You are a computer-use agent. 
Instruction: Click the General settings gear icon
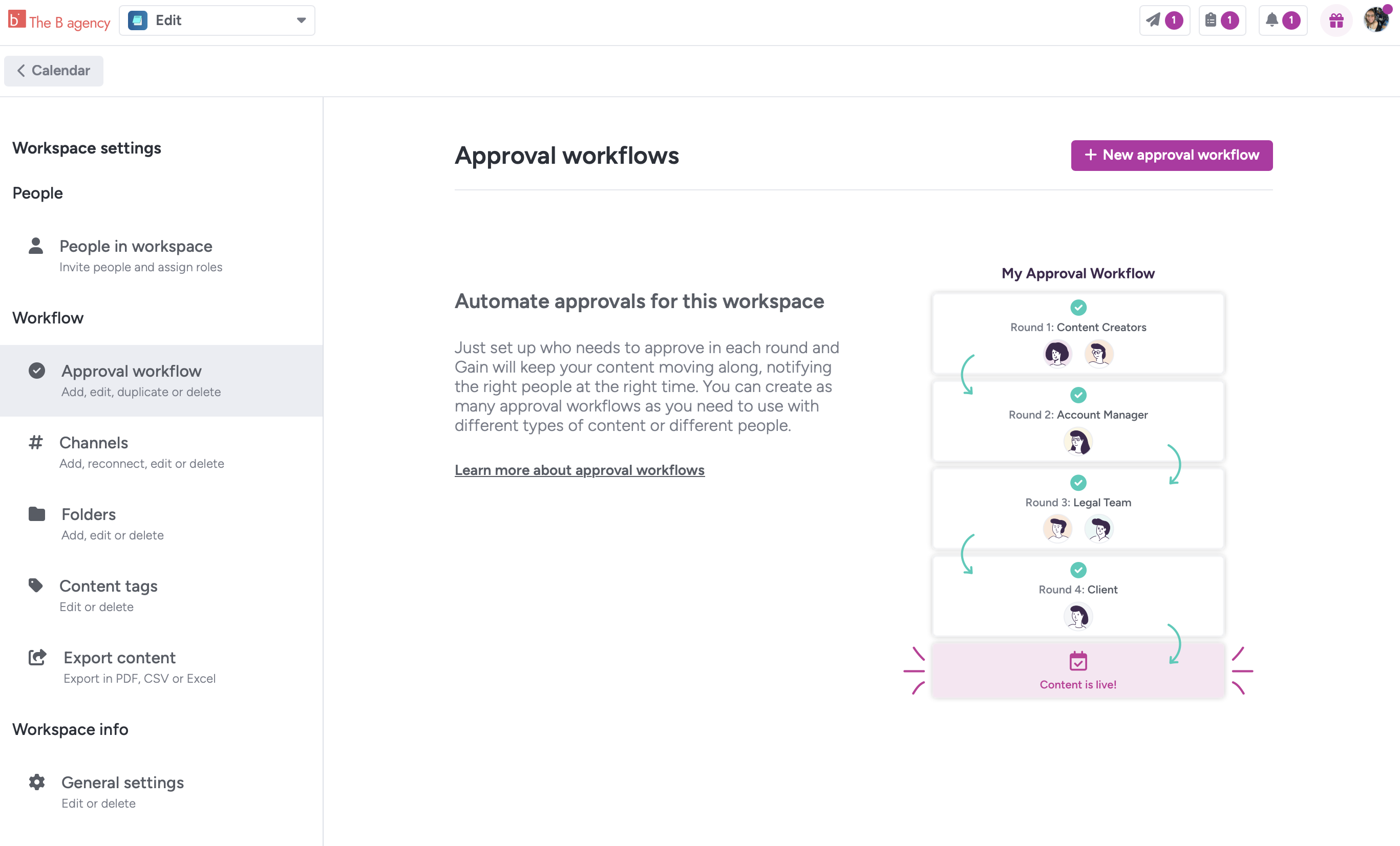tap(37, 782)
